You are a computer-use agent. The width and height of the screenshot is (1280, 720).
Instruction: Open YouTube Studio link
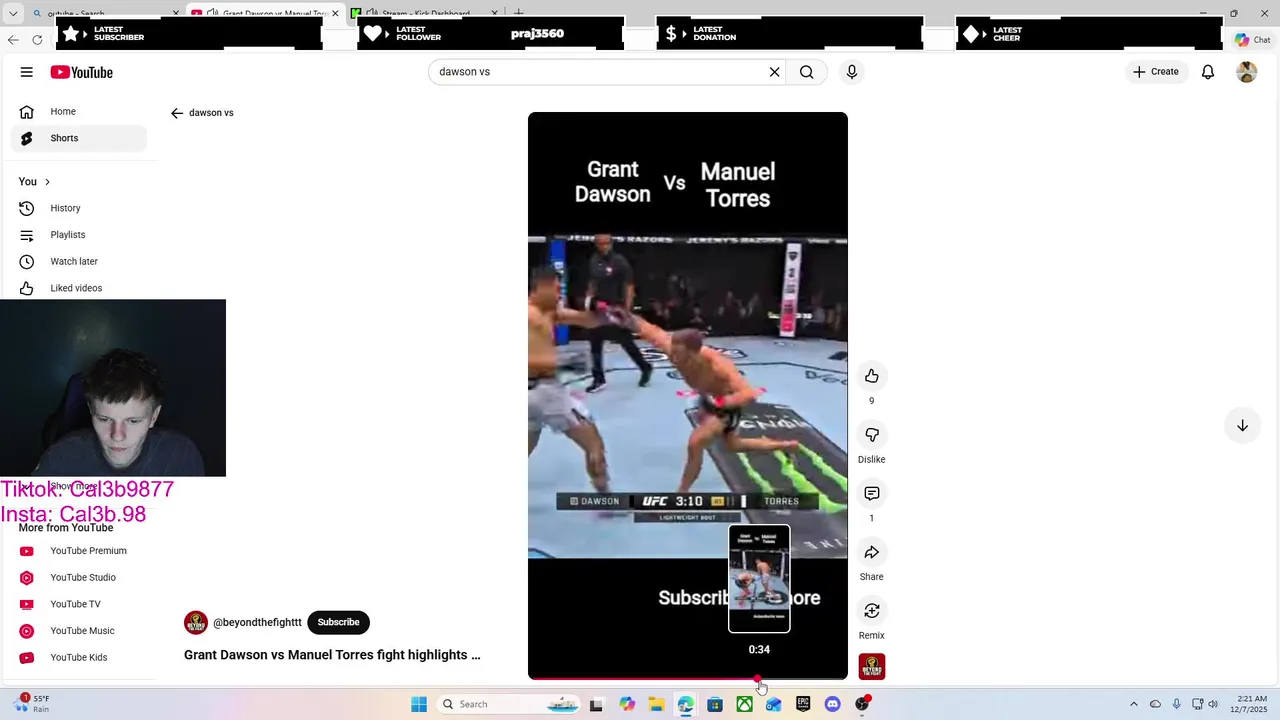79,578
